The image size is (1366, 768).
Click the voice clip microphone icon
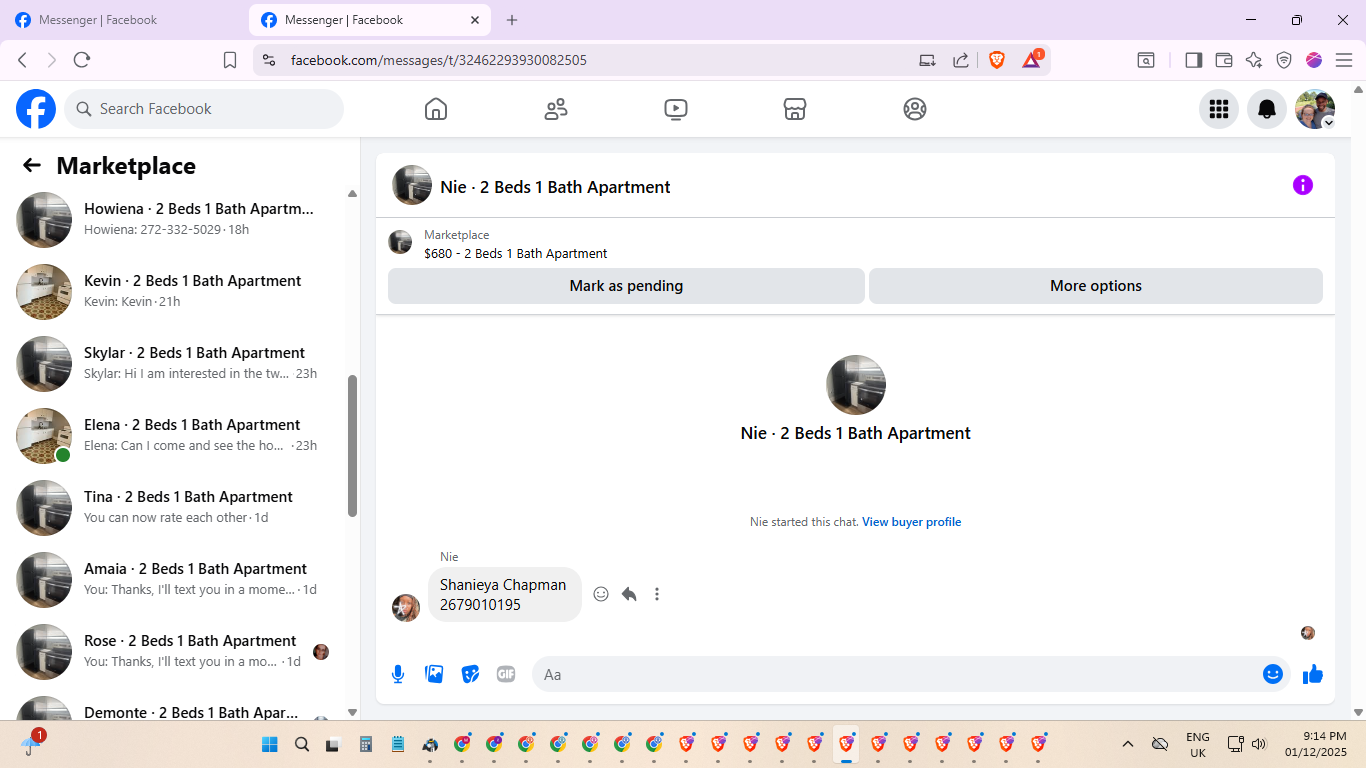(398, 675)
